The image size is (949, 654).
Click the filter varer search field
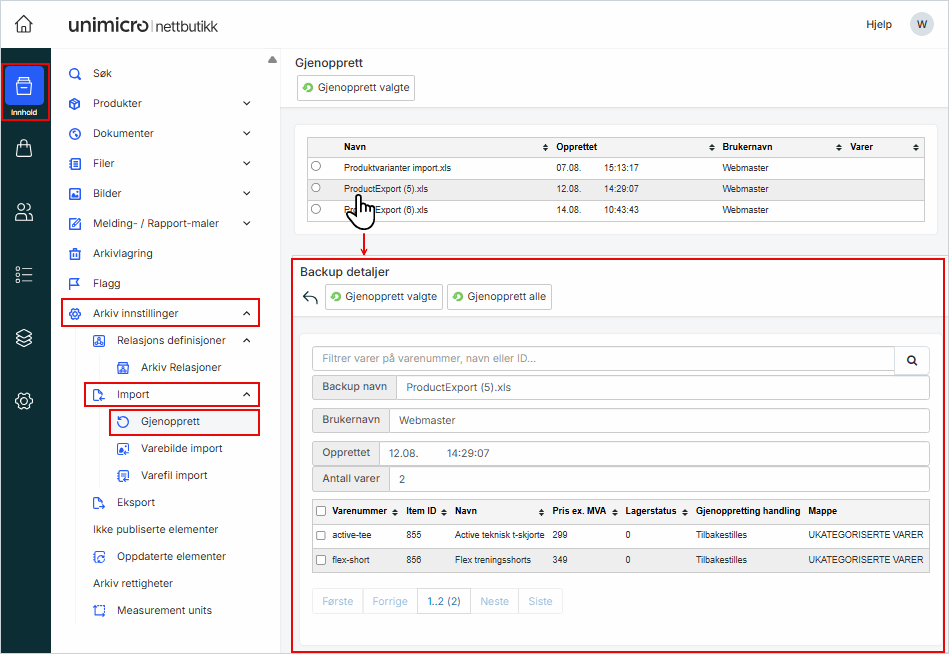click(x=602, y=359)
